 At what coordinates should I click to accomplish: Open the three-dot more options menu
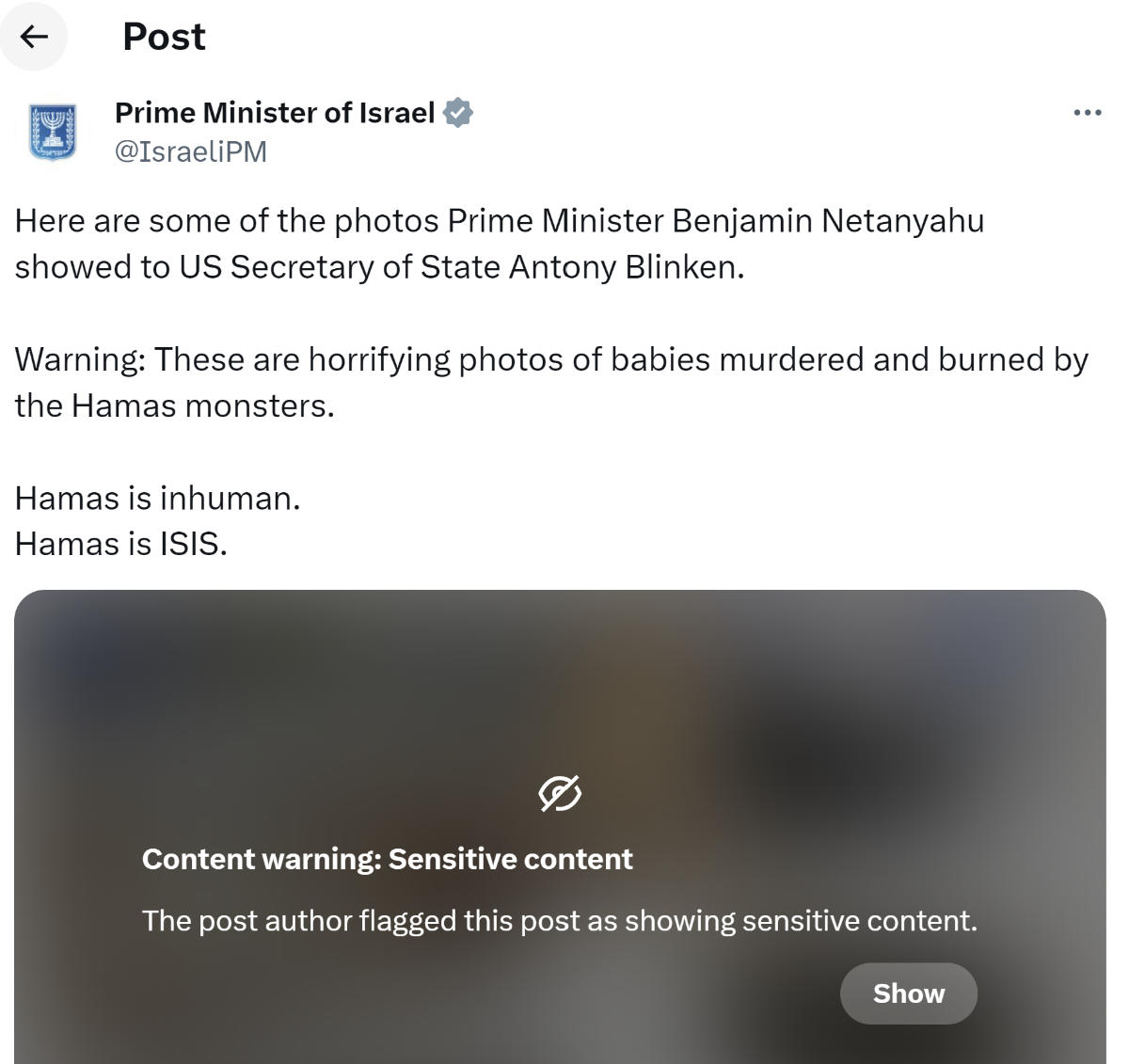tap(1087, 112)
